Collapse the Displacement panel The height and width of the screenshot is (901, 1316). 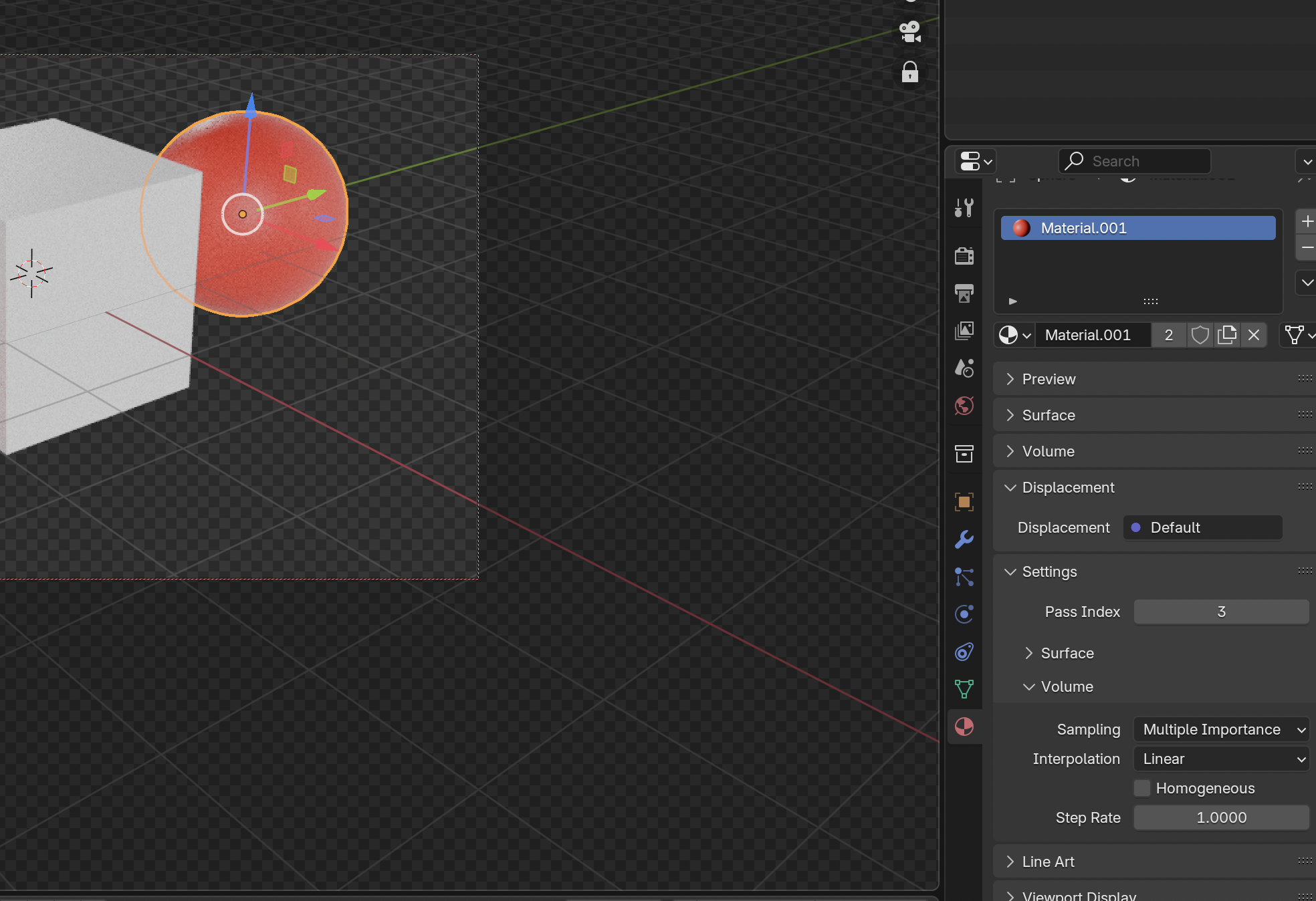click(x=1068, y=487)
